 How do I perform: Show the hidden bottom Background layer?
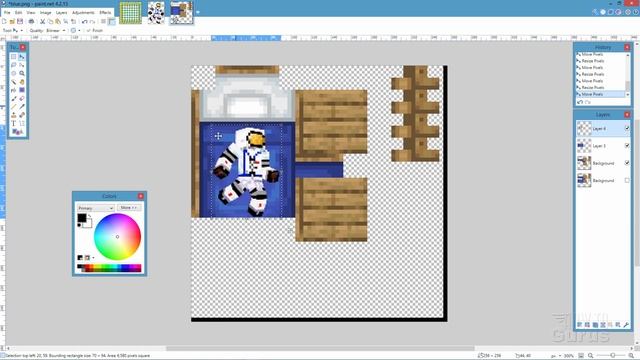pos(627,180)
